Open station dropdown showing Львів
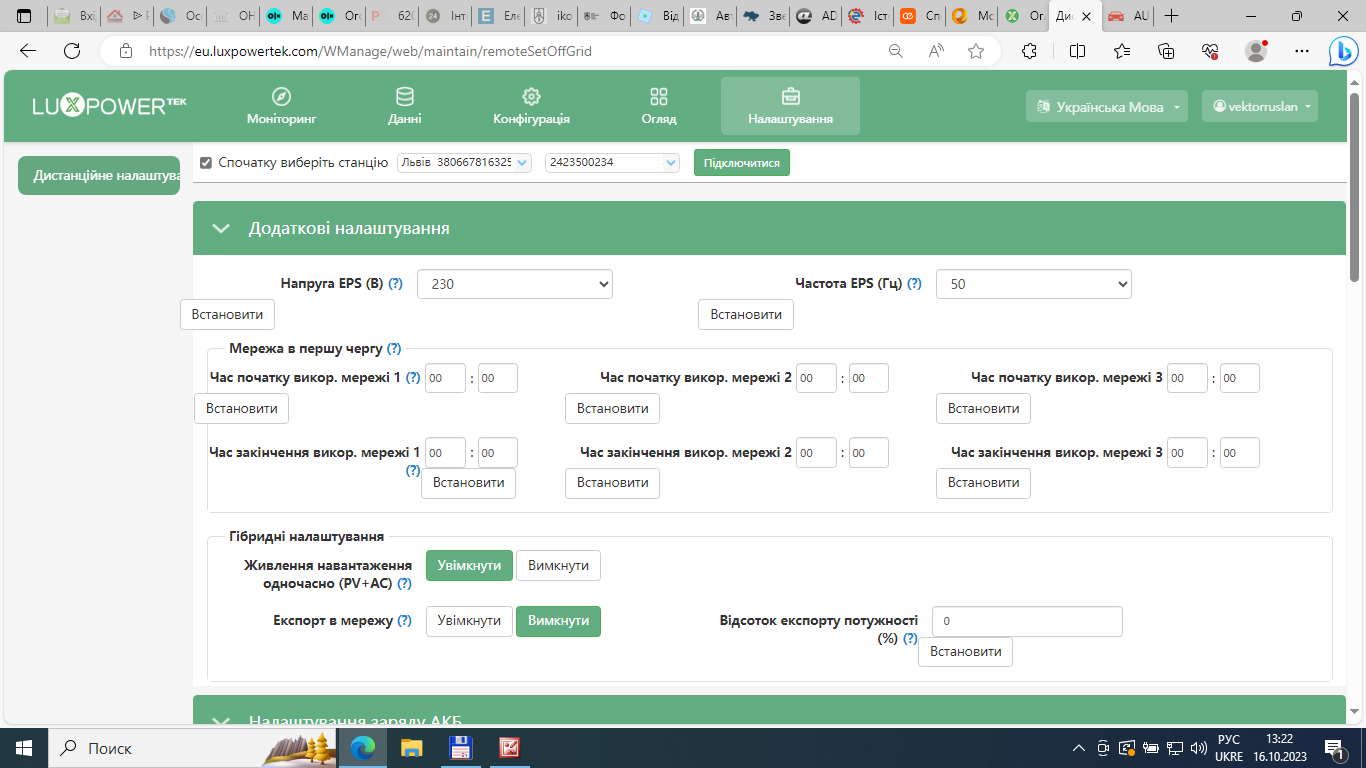This screenshot has width=1366, height=768. pos(465,162)
